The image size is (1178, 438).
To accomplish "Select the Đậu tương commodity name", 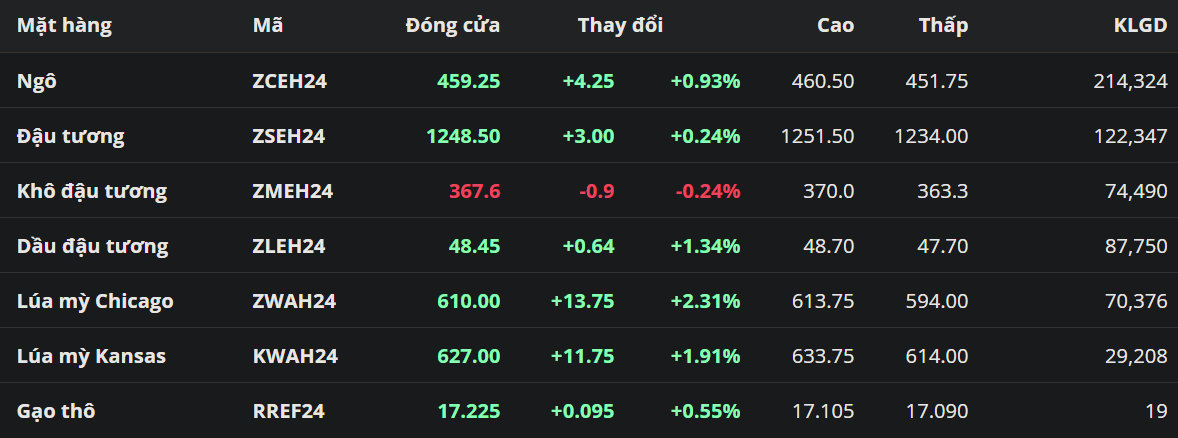I will pos(71,136).
